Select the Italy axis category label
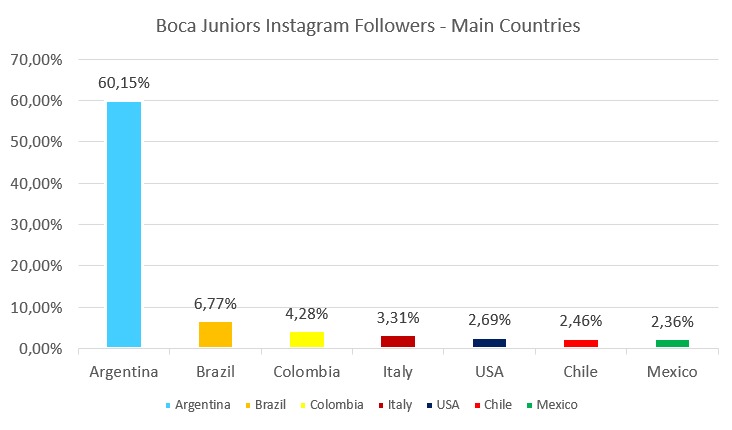 click(x=398, y=372)
